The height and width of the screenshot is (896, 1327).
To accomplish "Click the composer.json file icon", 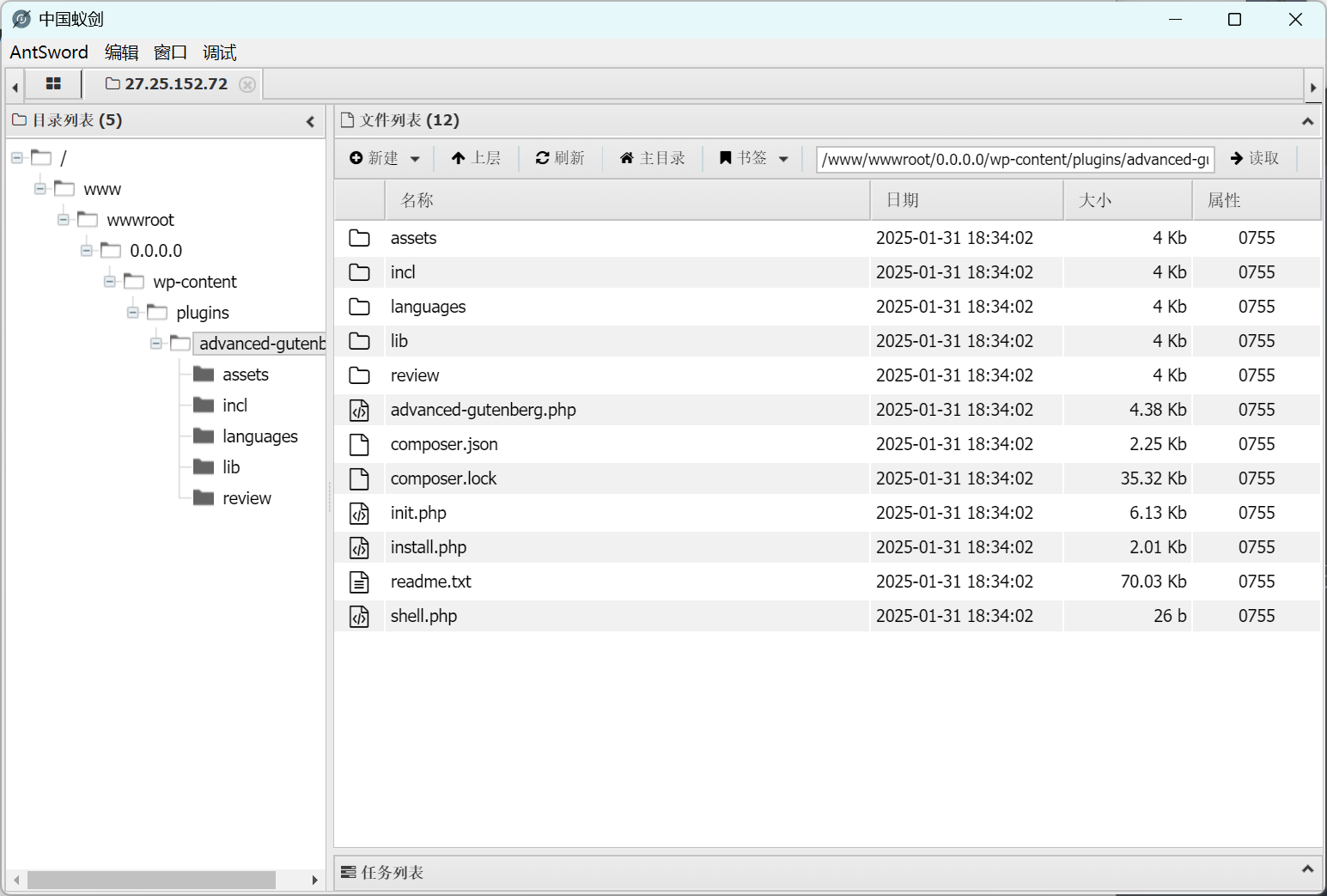I will 359,444.
